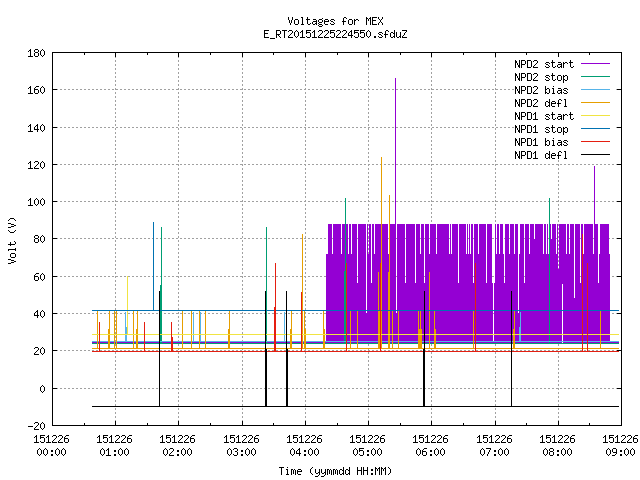Click the purple spike near 120 V after 08:00
This screenshot has height=480, width=640.
point(595,195)
